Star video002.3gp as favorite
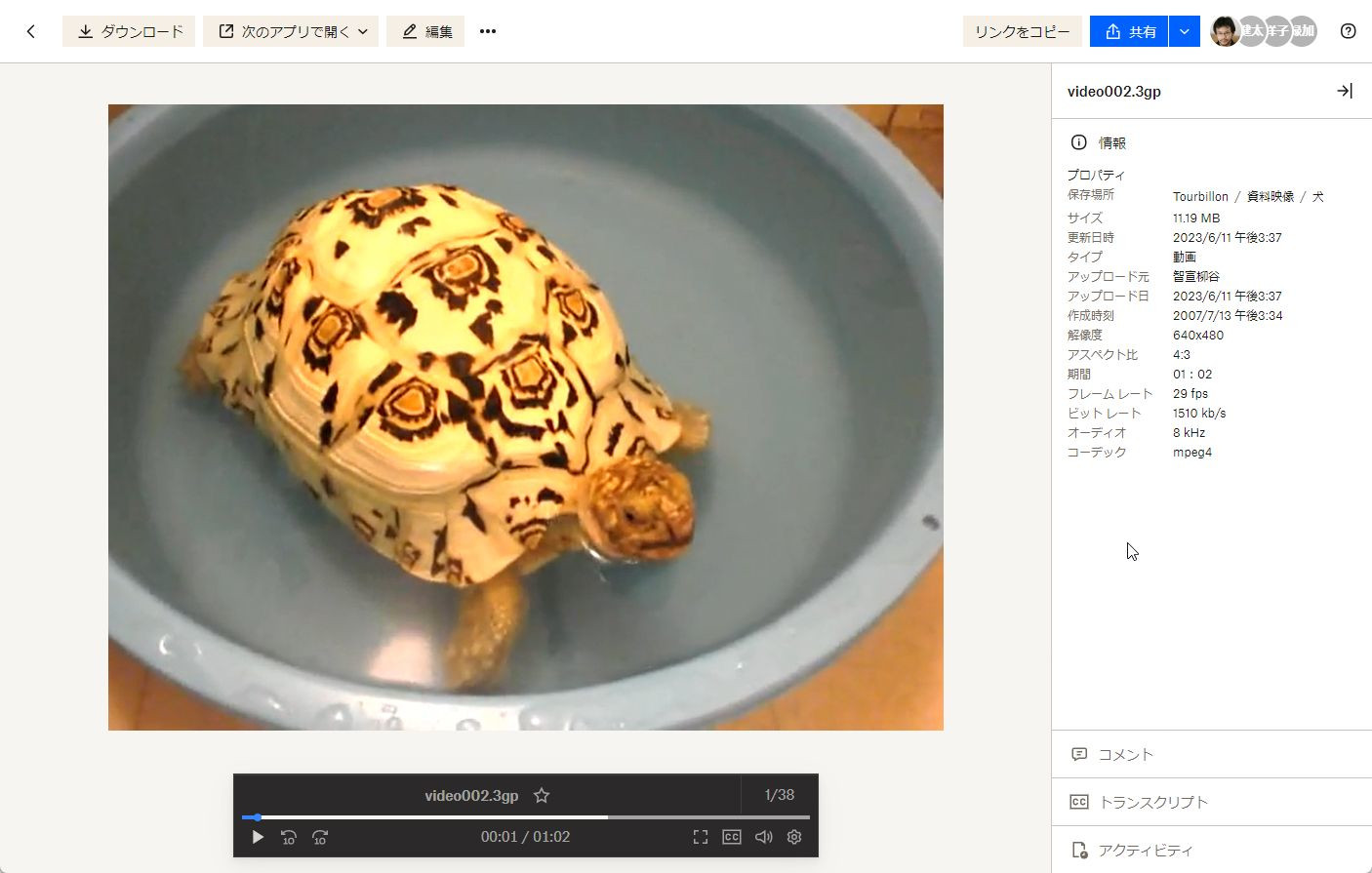The image size is (1372, 873). pyautogui.click(x=542, y=796)
